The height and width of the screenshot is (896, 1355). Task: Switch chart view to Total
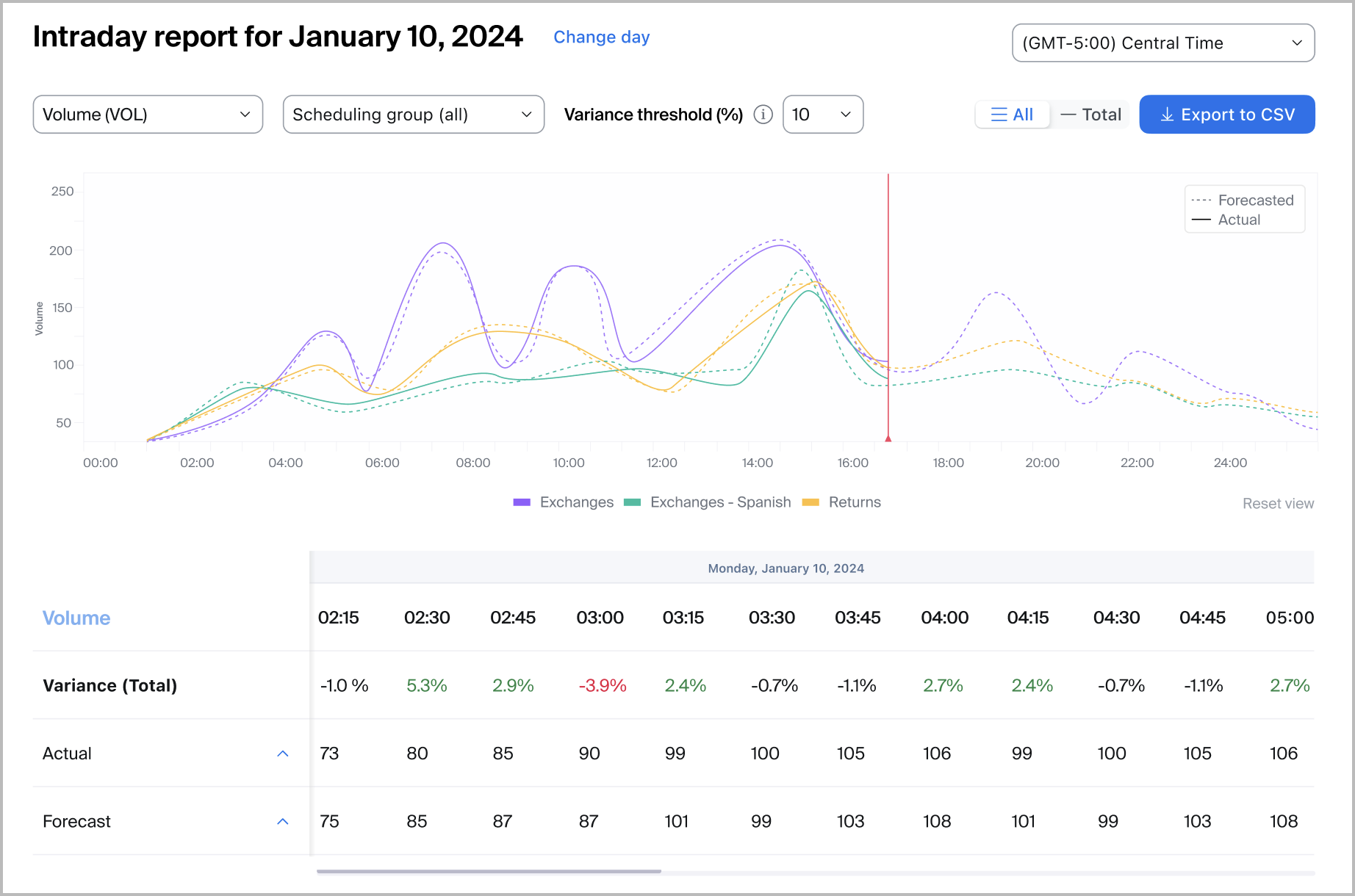(1091, 115)
